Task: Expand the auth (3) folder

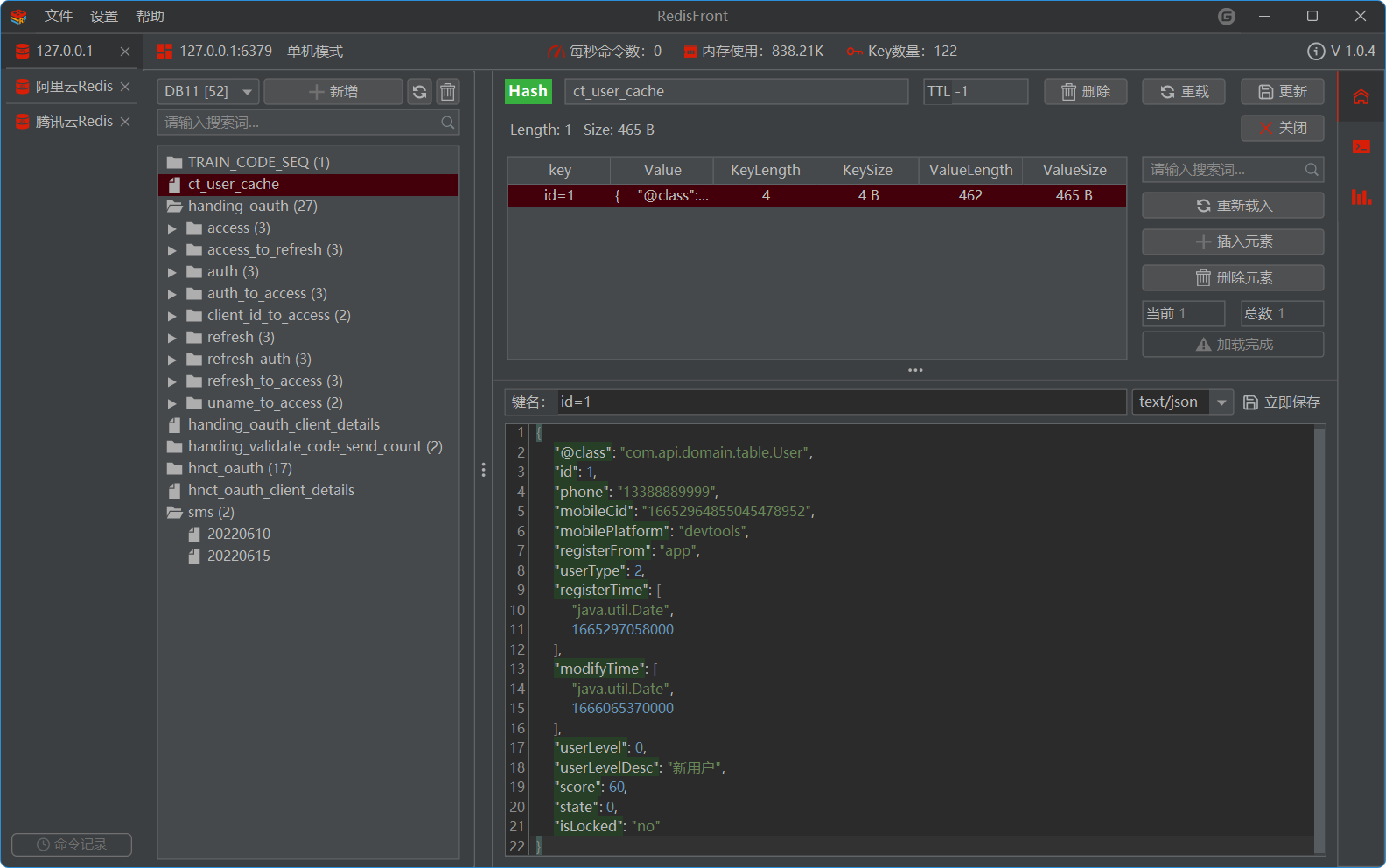Action: (x=172, y=272)
